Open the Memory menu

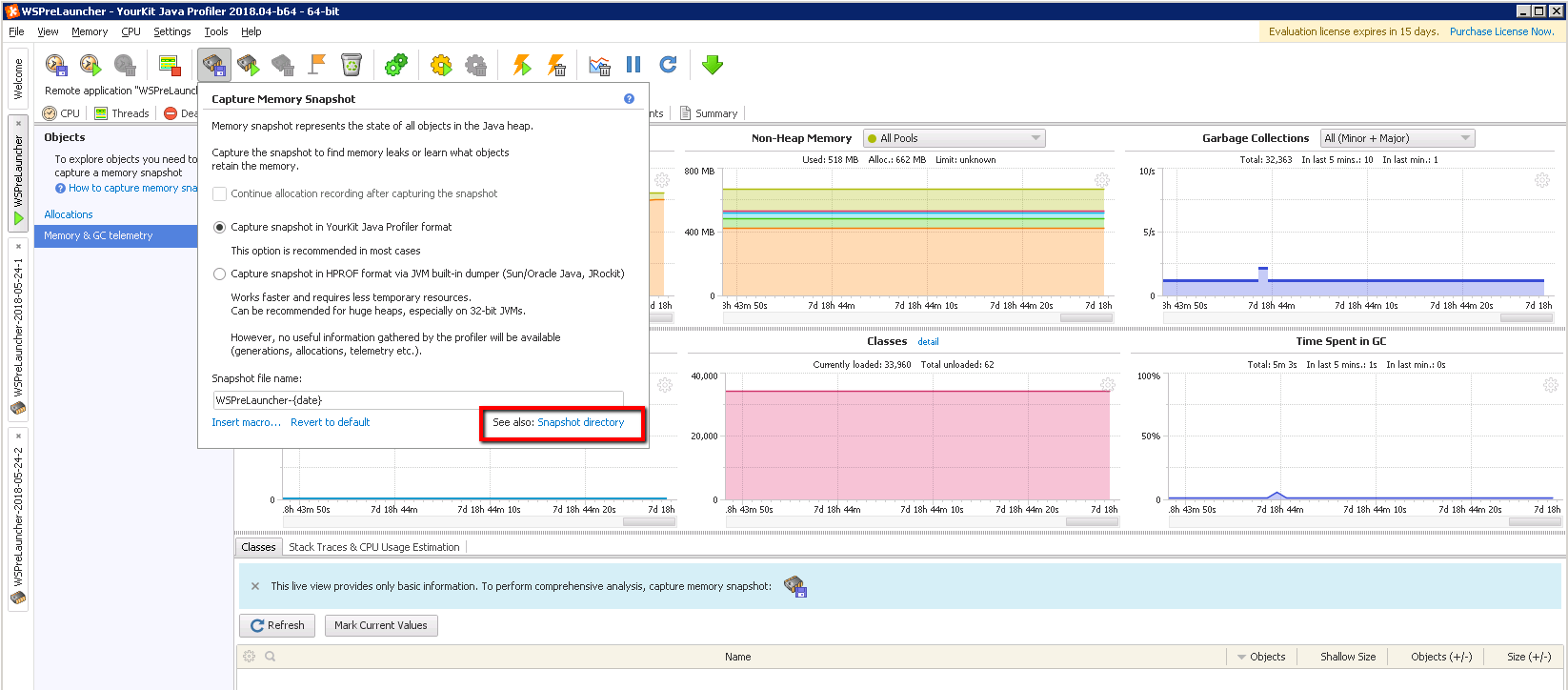tap(90, 31)
